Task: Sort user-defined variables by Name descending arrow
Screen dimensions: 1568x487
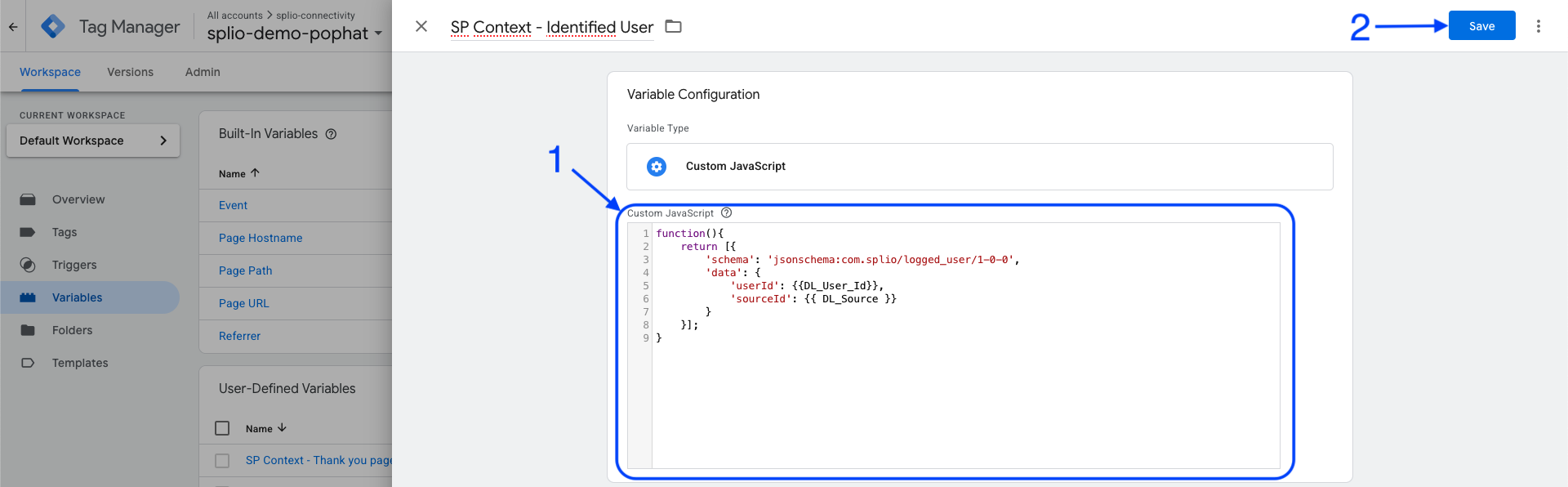Action: tap(282, 427)
